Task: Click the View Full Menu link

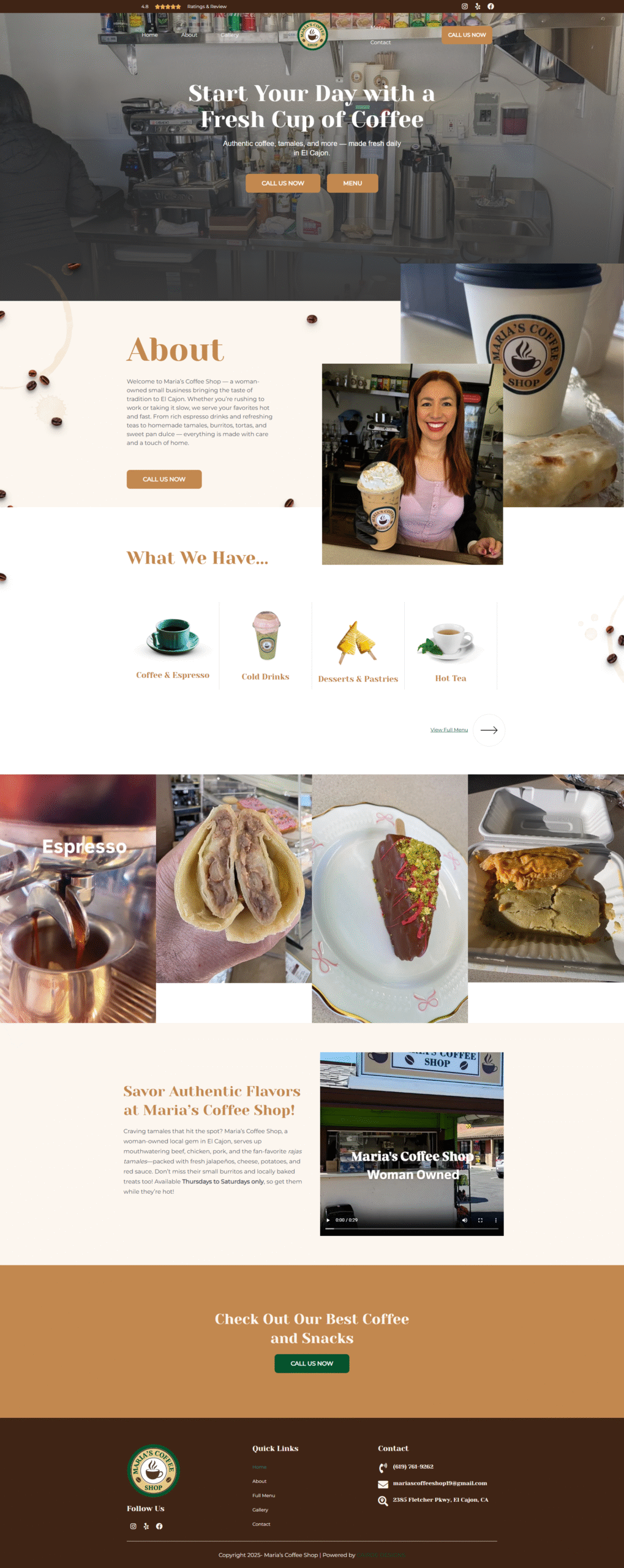Action: (449, 730)
